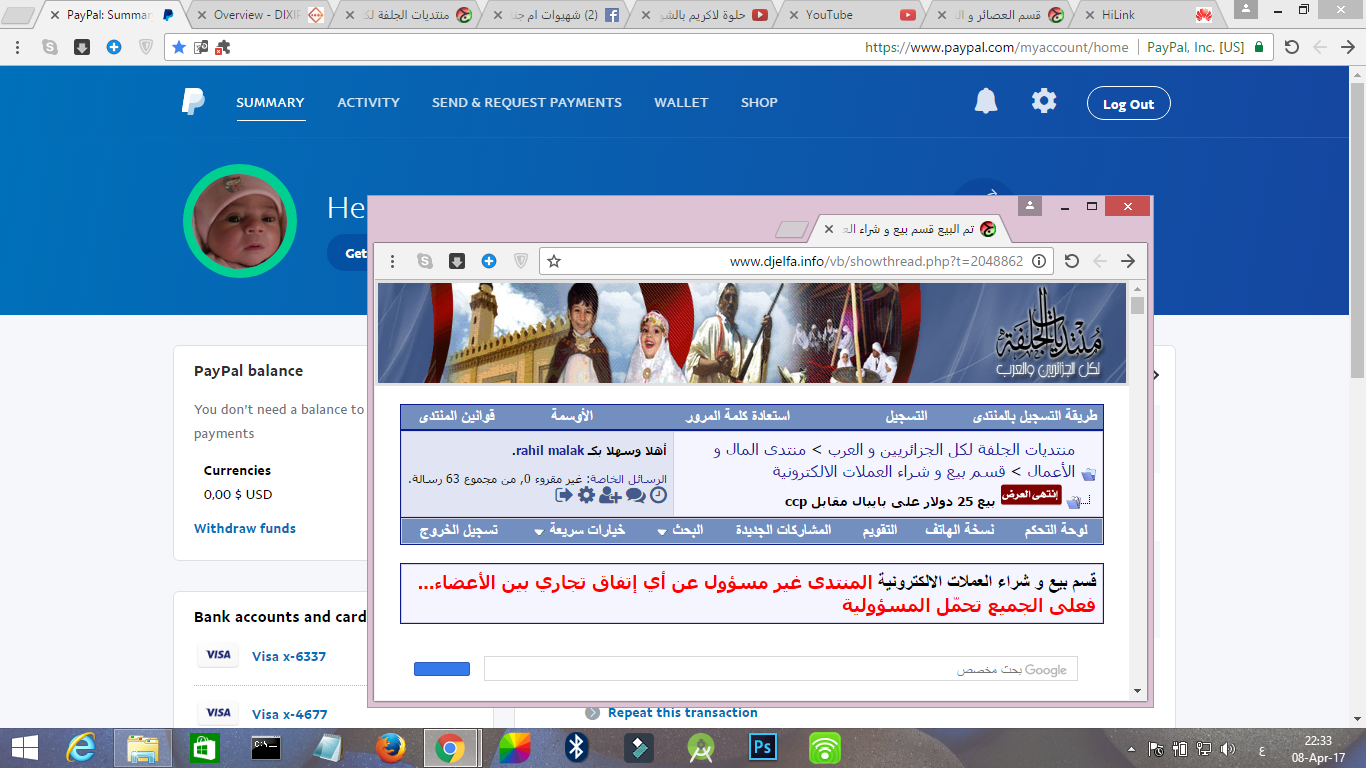Click forum banner image at top
The height and width of the screenshot is (768, 1366).
click(x=752, y=333)
